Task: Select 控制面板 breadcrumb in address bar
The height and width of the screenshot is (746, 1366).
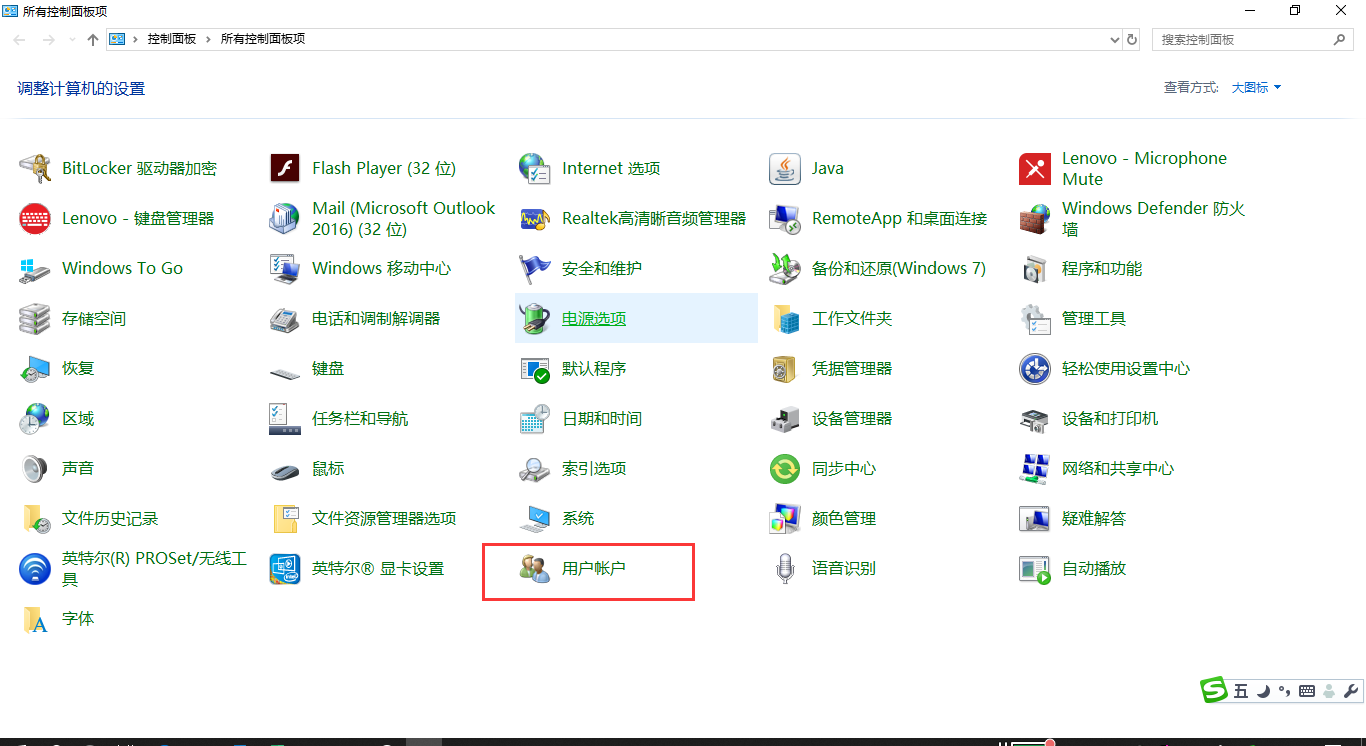Action: point(171,39)
